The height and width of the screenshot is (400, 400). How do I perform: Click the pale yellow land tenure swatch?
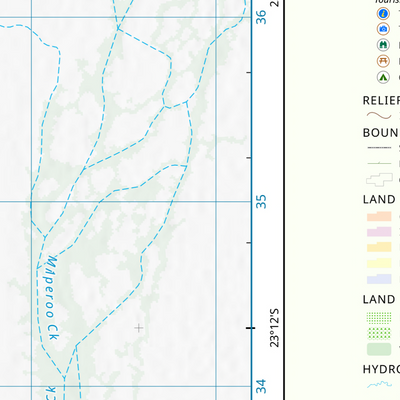(x=379, y=263)
